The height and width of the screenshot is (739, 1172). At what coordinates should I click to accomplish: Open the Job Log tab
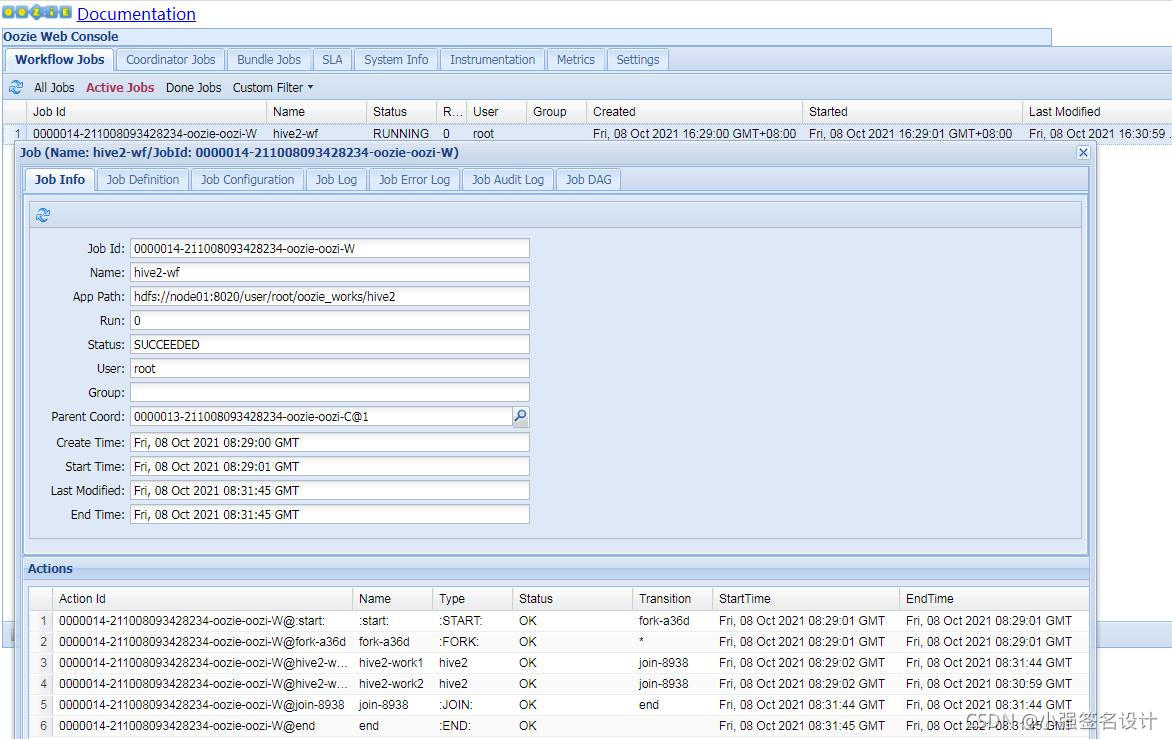pyautogui.click(x=336, y=179)
